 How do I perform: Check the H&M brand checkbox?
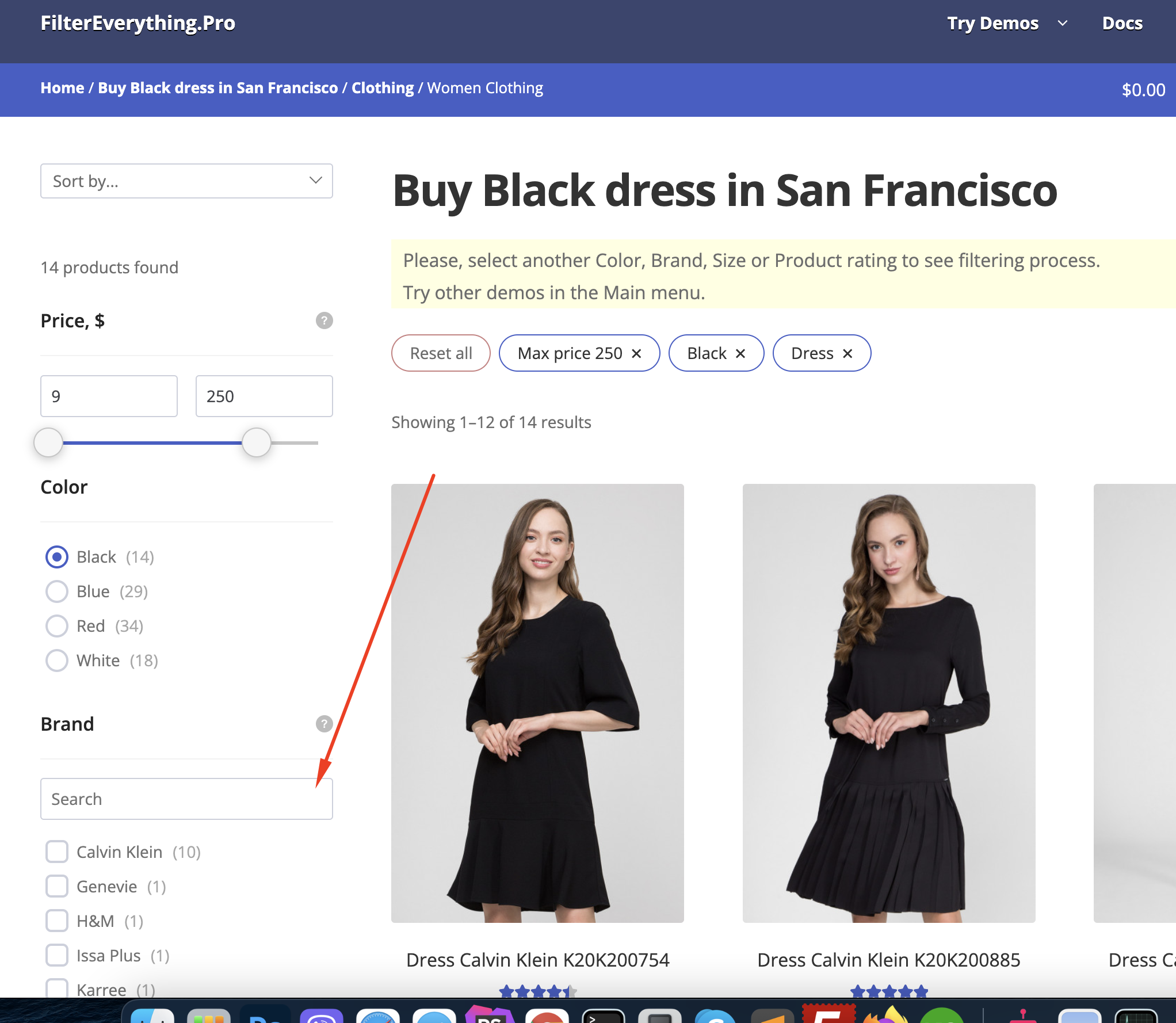point(56,921)
